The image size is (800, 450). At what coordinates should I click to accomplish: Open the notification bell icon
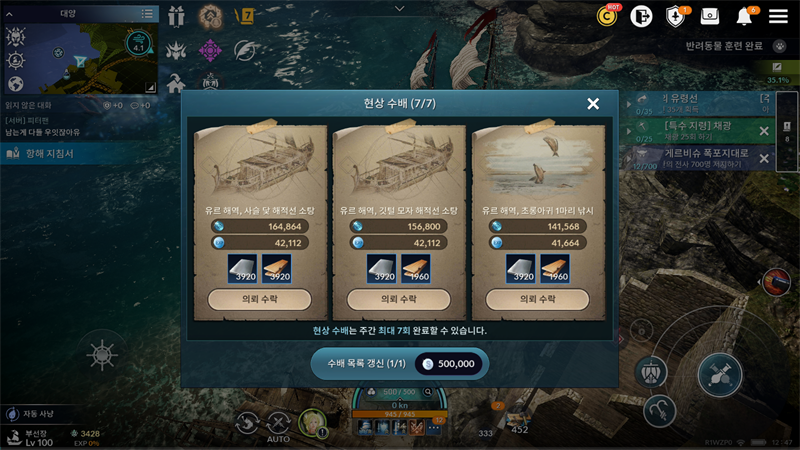pyautogui.click(x=744, y=16)
